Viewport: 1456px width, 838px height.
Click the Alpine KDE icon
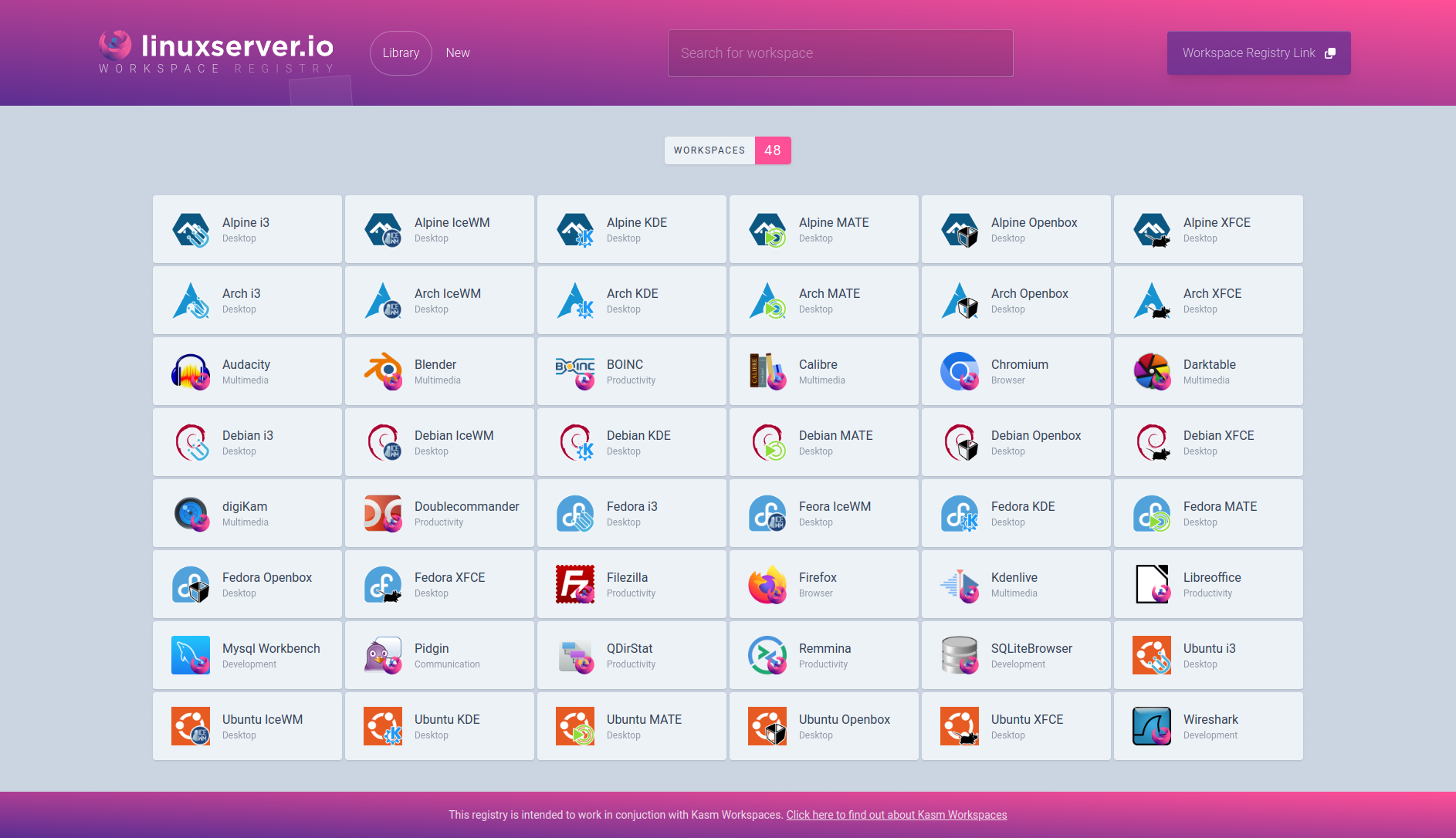575,229
